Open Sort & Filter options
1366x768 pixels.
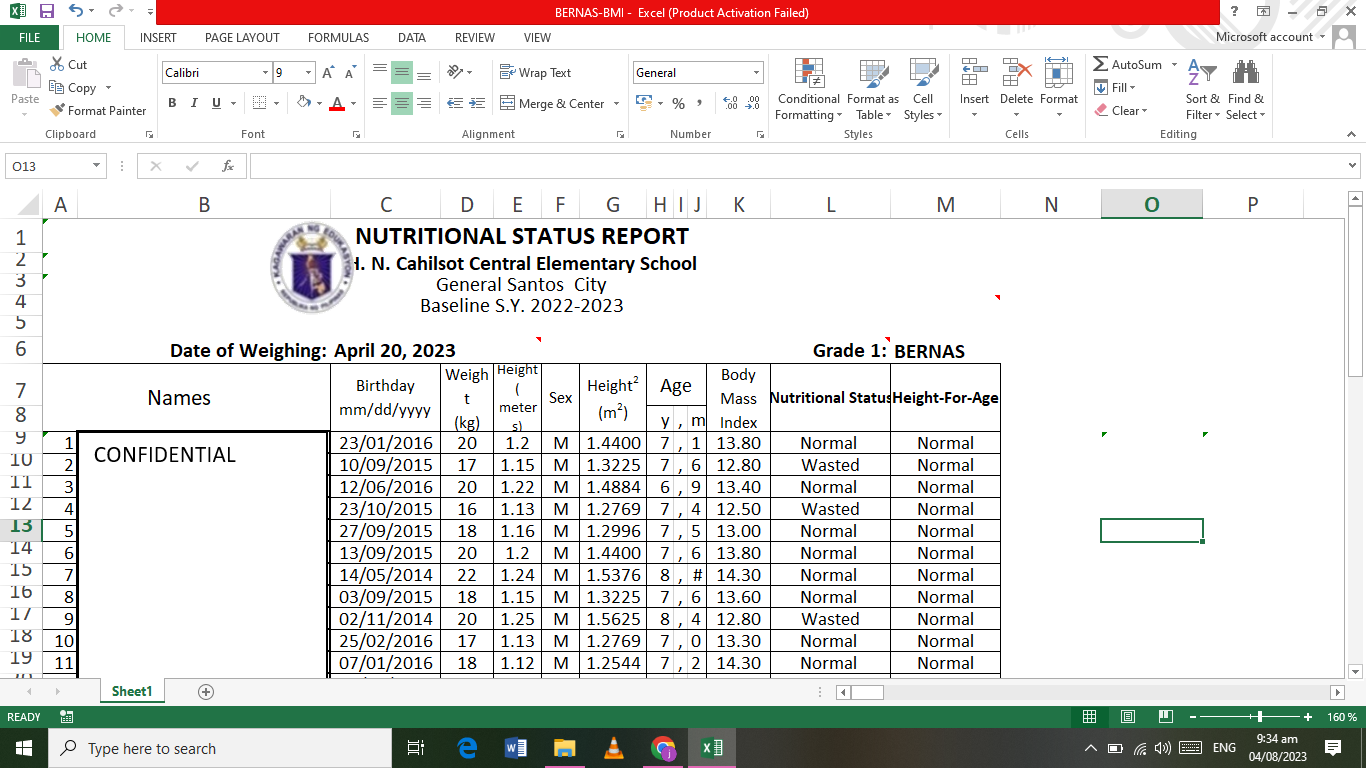1202,90
